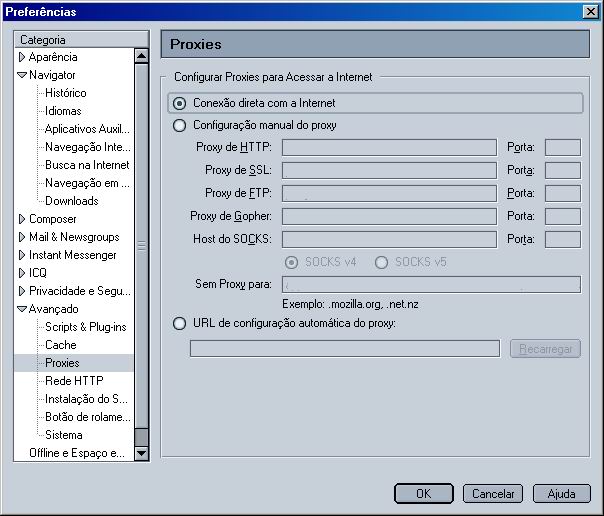
Task: Click the Recarregar button
Action: (x=545, y=349)
